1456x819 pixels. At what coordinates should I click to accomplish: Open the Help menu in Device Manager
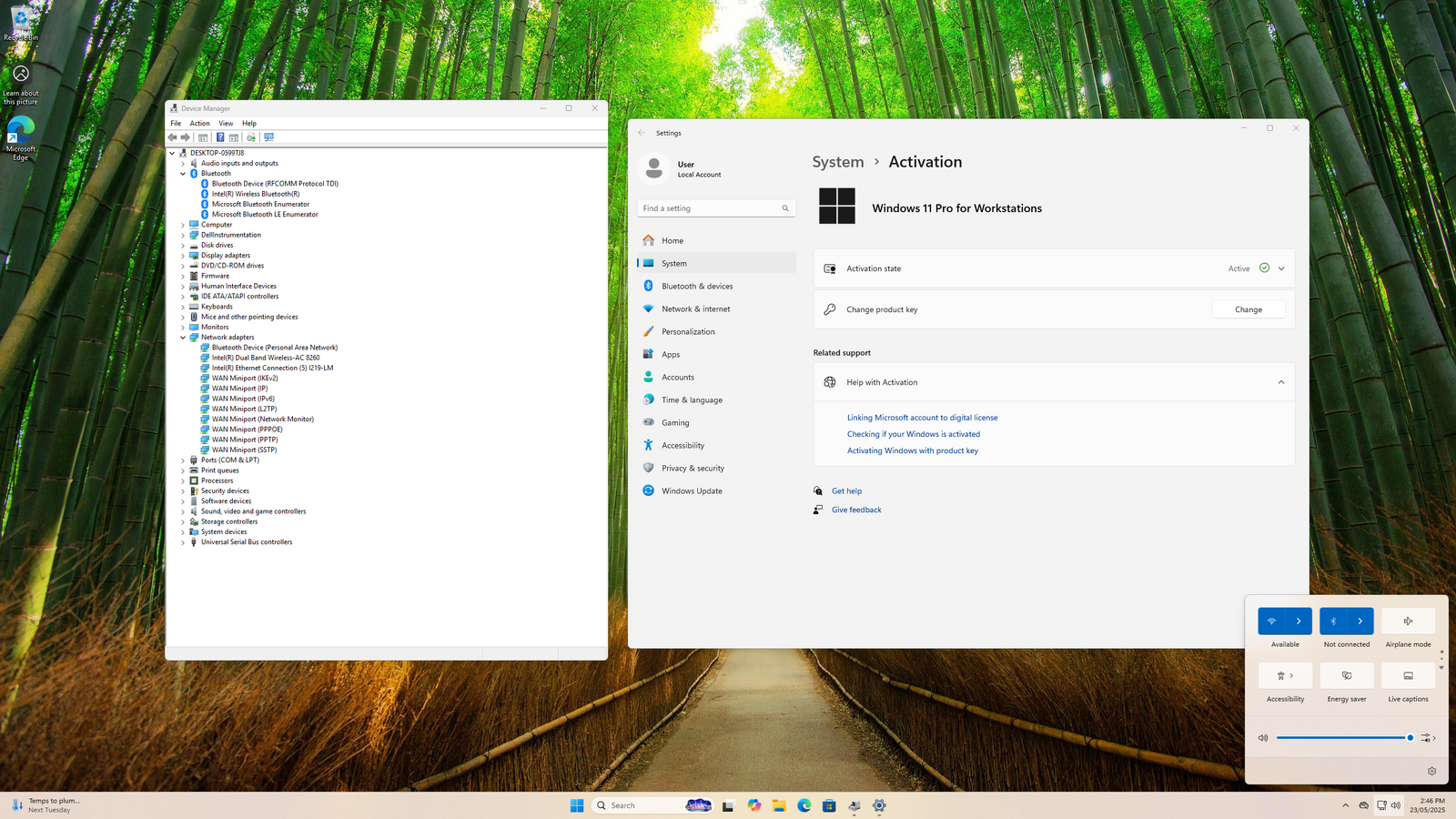point(249,123)
